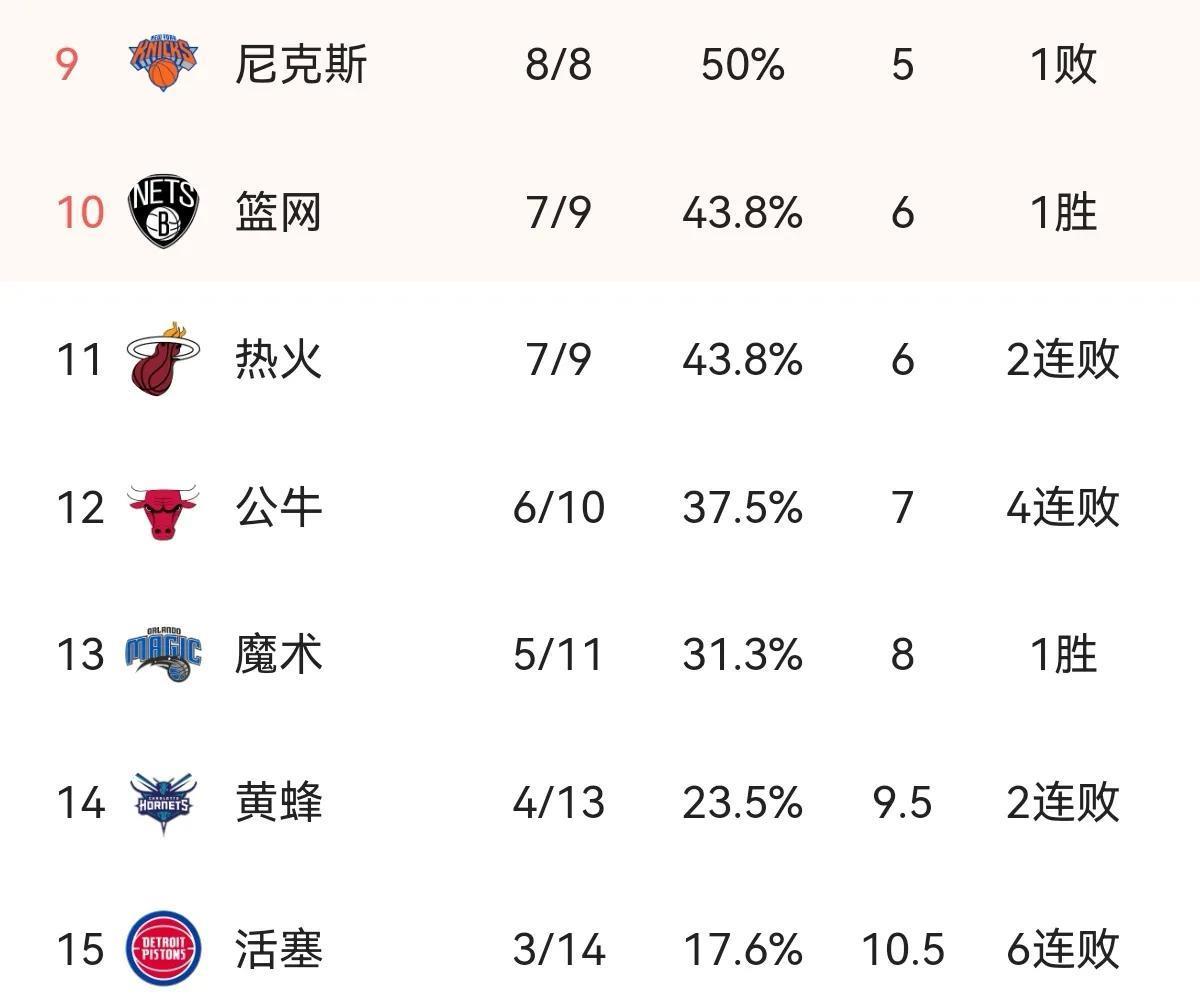Tap the Charlotte Hornets logo
The height and width of the screenshot is (1005, 1200).
click(x=164, y=802)
